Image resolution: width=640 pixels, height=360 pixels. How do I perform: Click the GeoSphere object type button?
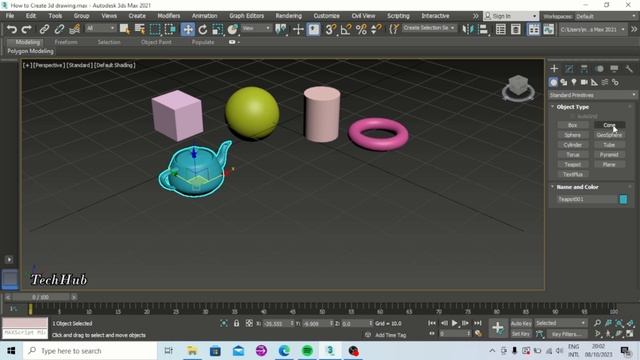click(x=609, y=135)
